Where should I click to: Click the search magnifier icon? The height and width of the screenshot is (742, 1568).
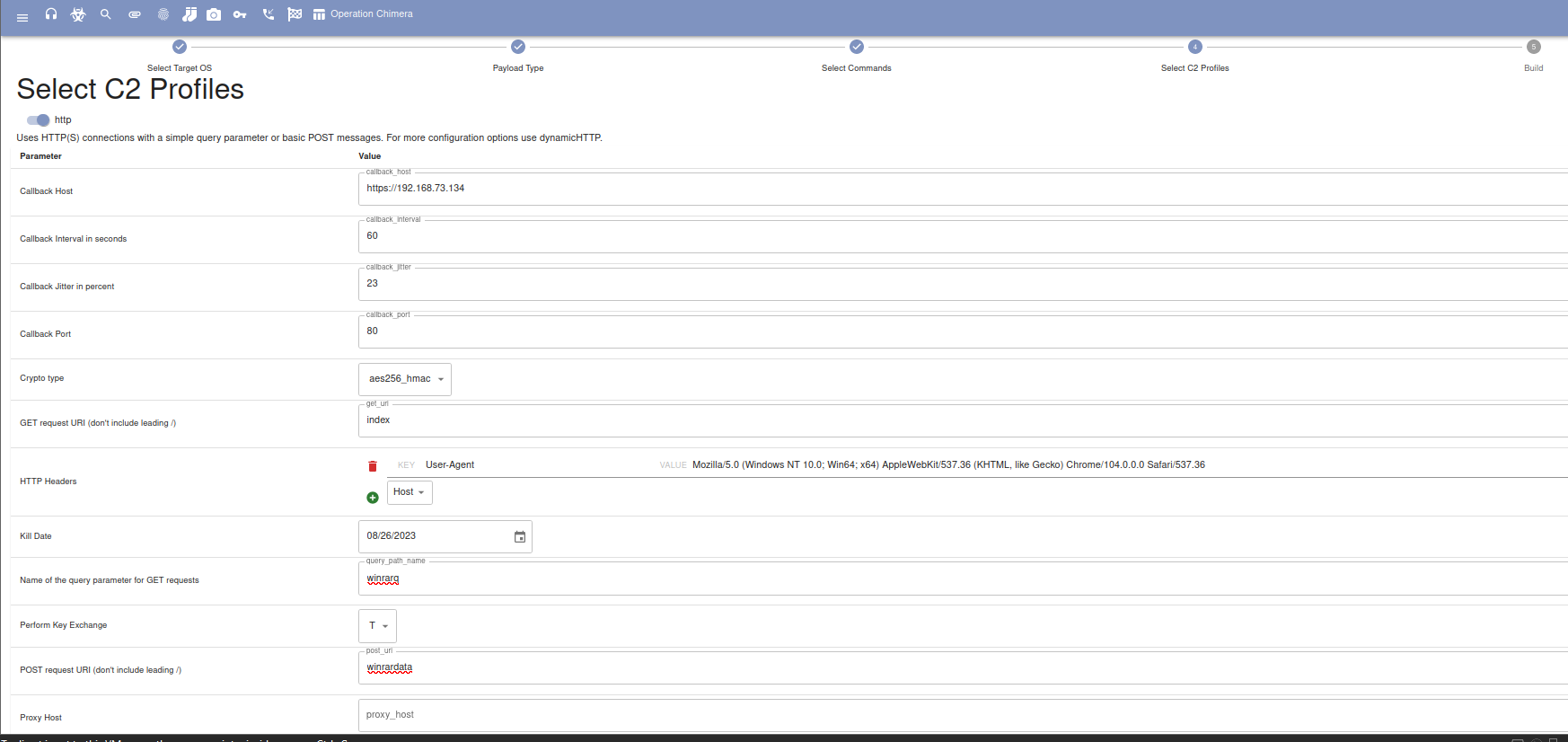pyautogui.click(x=106, y=14)
